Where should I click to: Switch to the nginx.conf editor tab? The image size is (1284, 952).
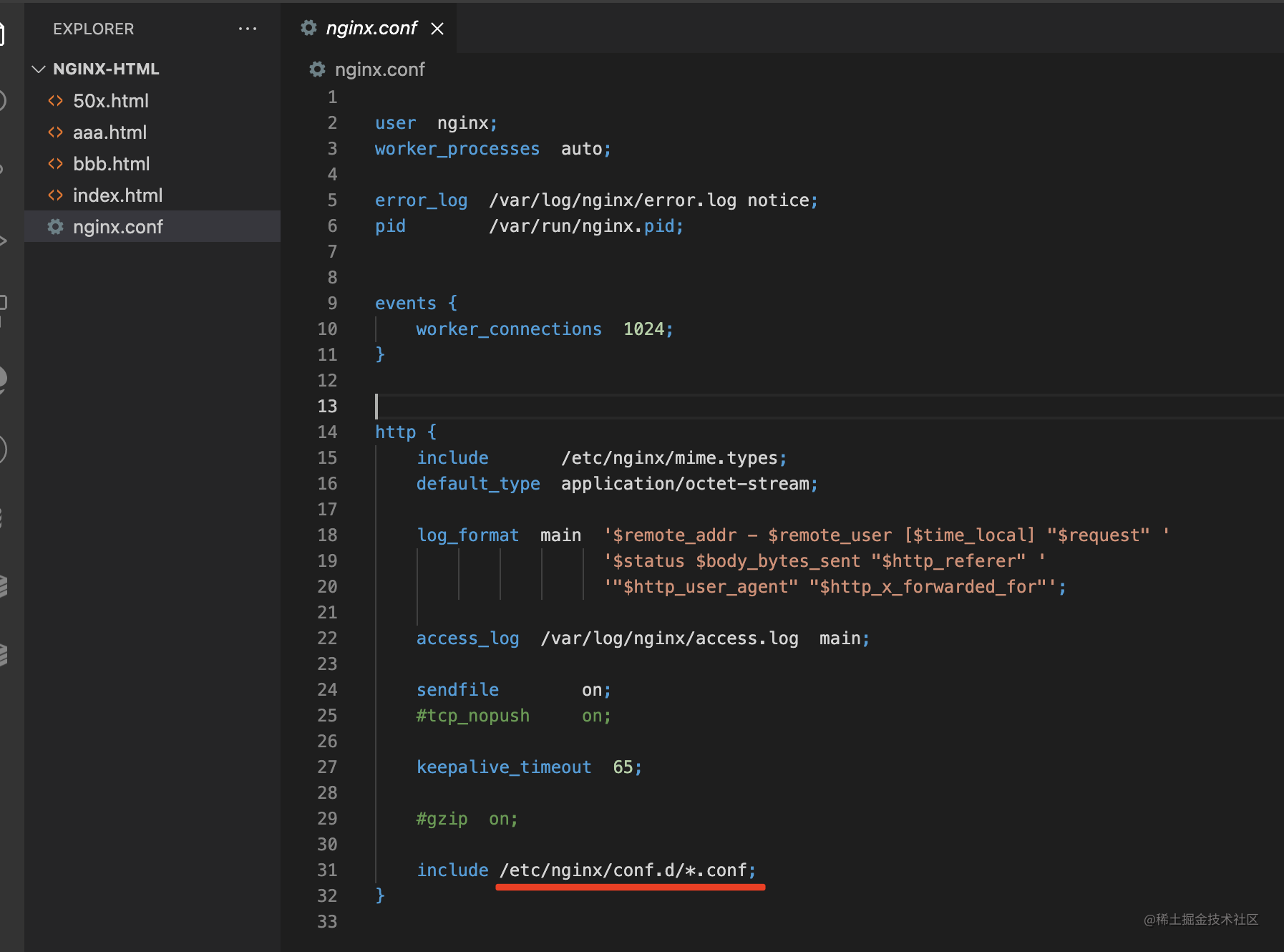point(371,28)
